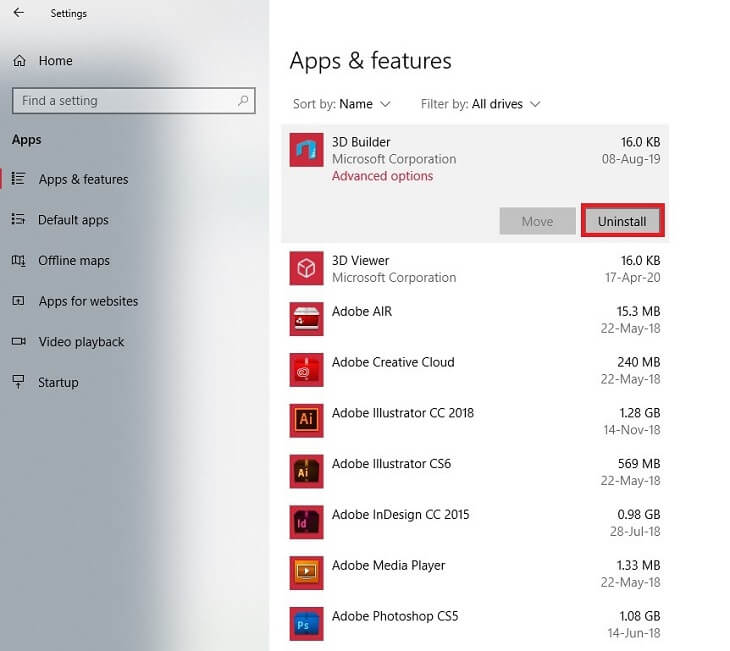Click the Adobe Media Player icon

pos(305,573)
